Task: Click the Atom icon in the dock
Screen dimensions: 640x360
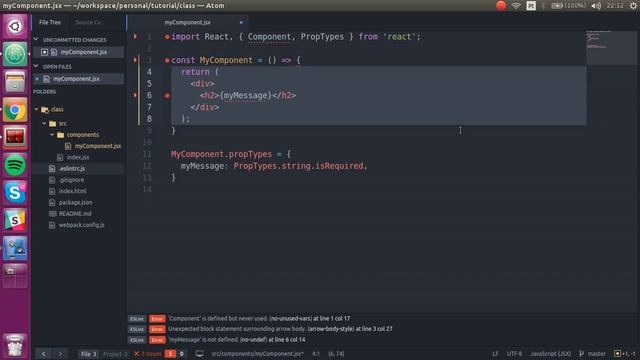Action: pyautogui.click(x=15, y=54)
